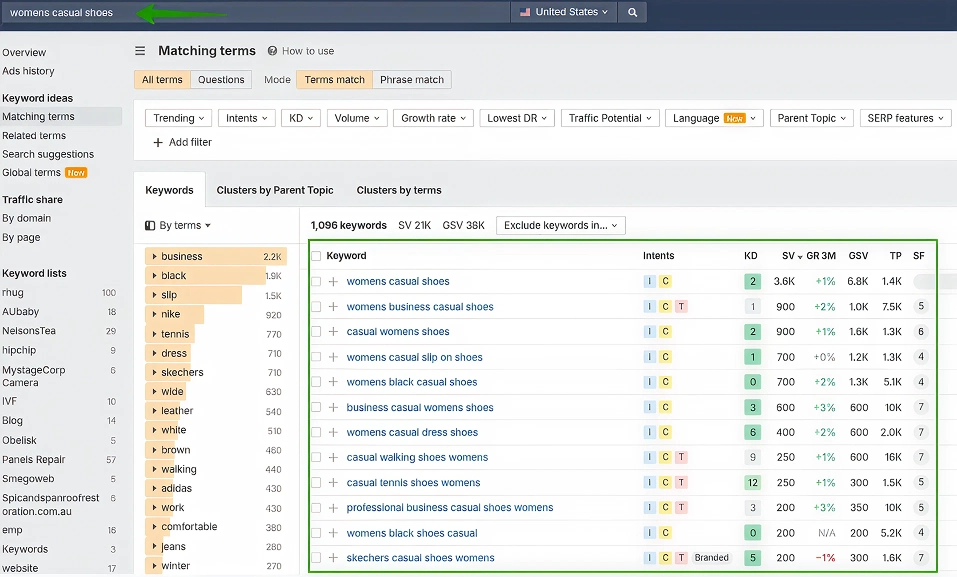Switch to Clusters by Parent Topic tab
The image size is (957, 577).
tap(275, 190)
